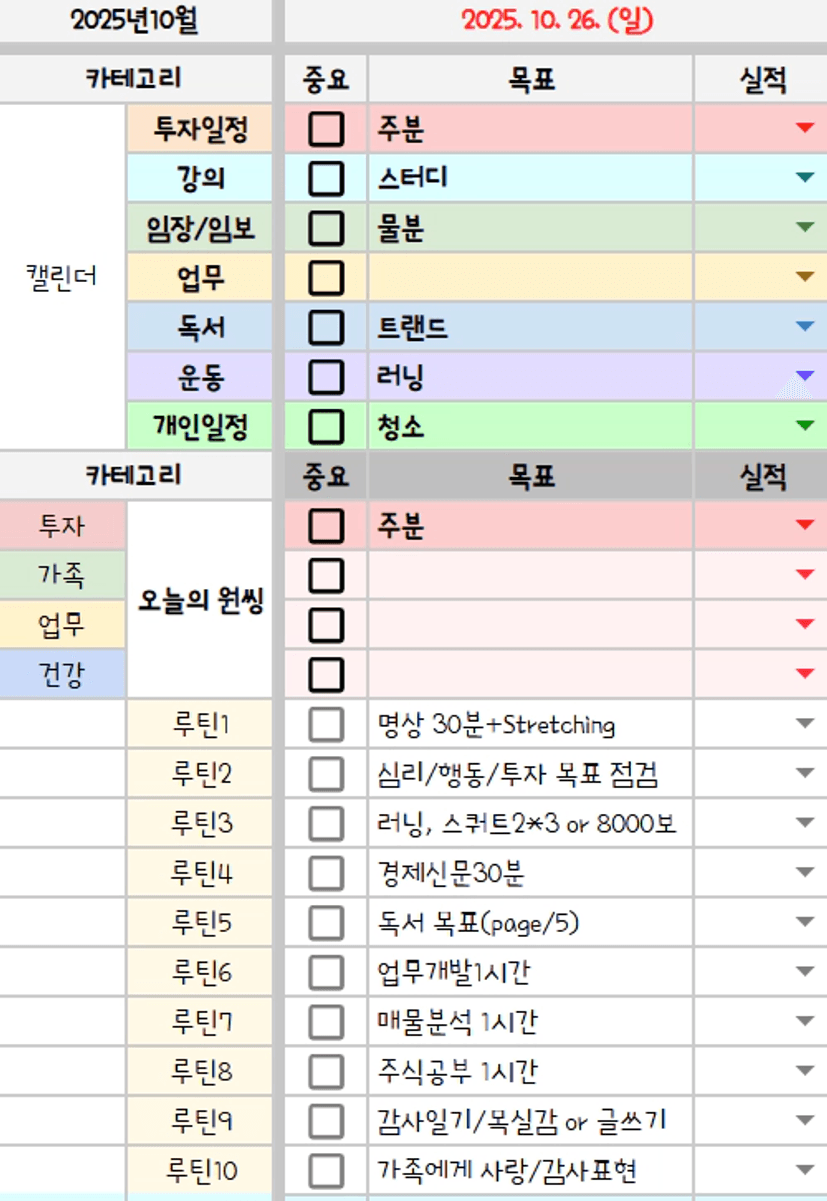Click the 매물분석 1시간 cell

[x=530, y=1022]
